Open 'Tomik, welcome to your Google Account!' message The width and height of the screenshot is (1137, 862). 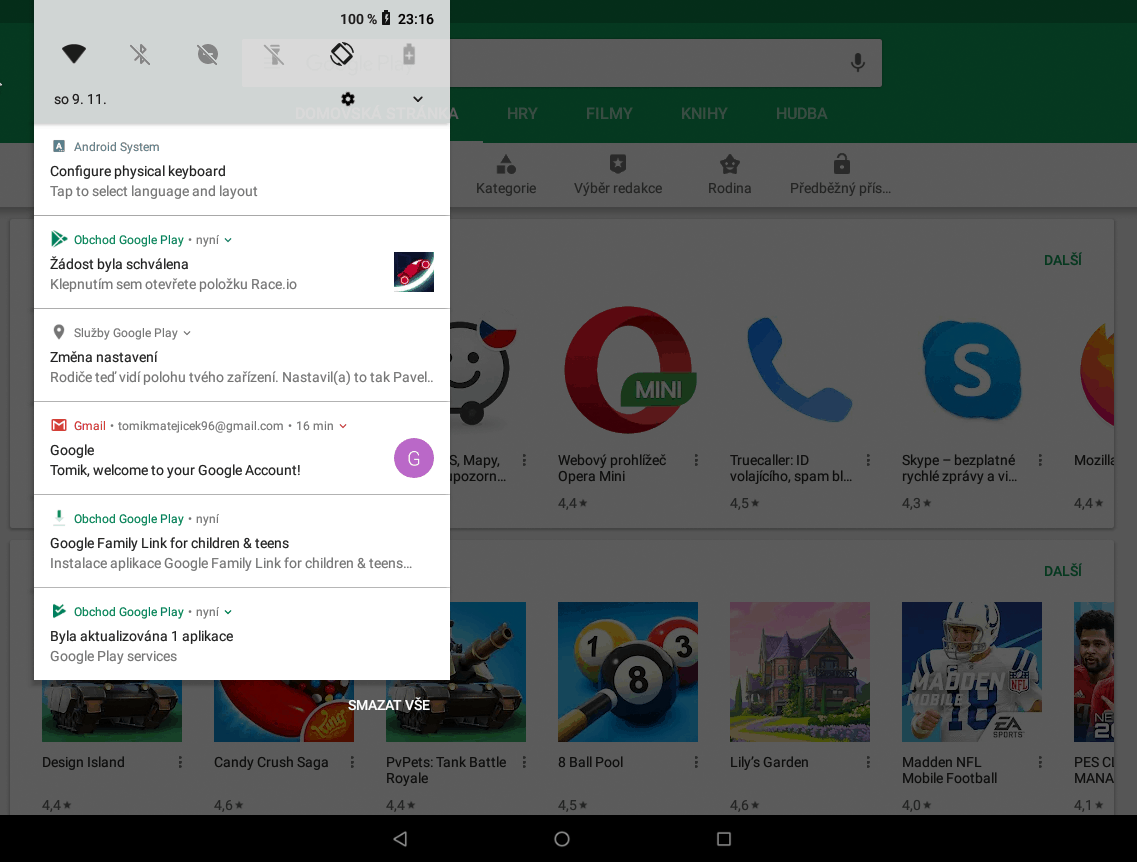pos(175,471)
